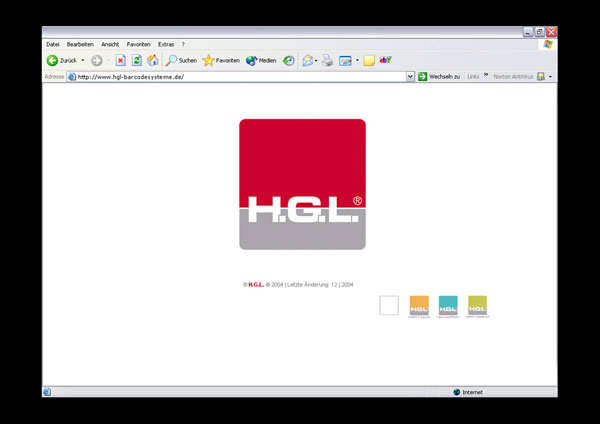Refresh the page with the green arrows icon

[137, 60]
